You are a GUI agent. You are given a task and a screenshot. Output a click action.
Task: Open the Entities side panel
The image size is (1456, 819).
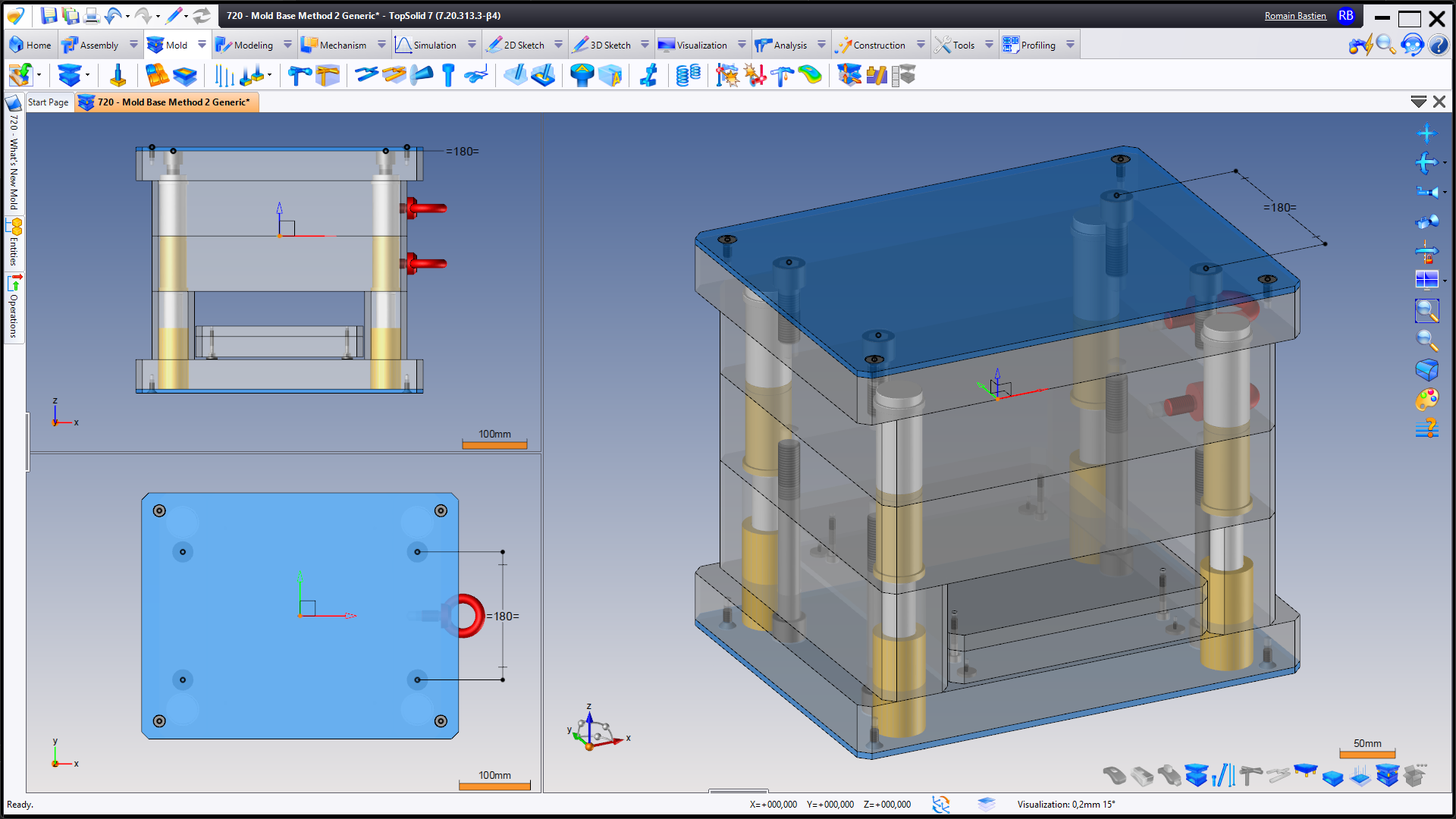pyautogui.click(x=14, y=243)
